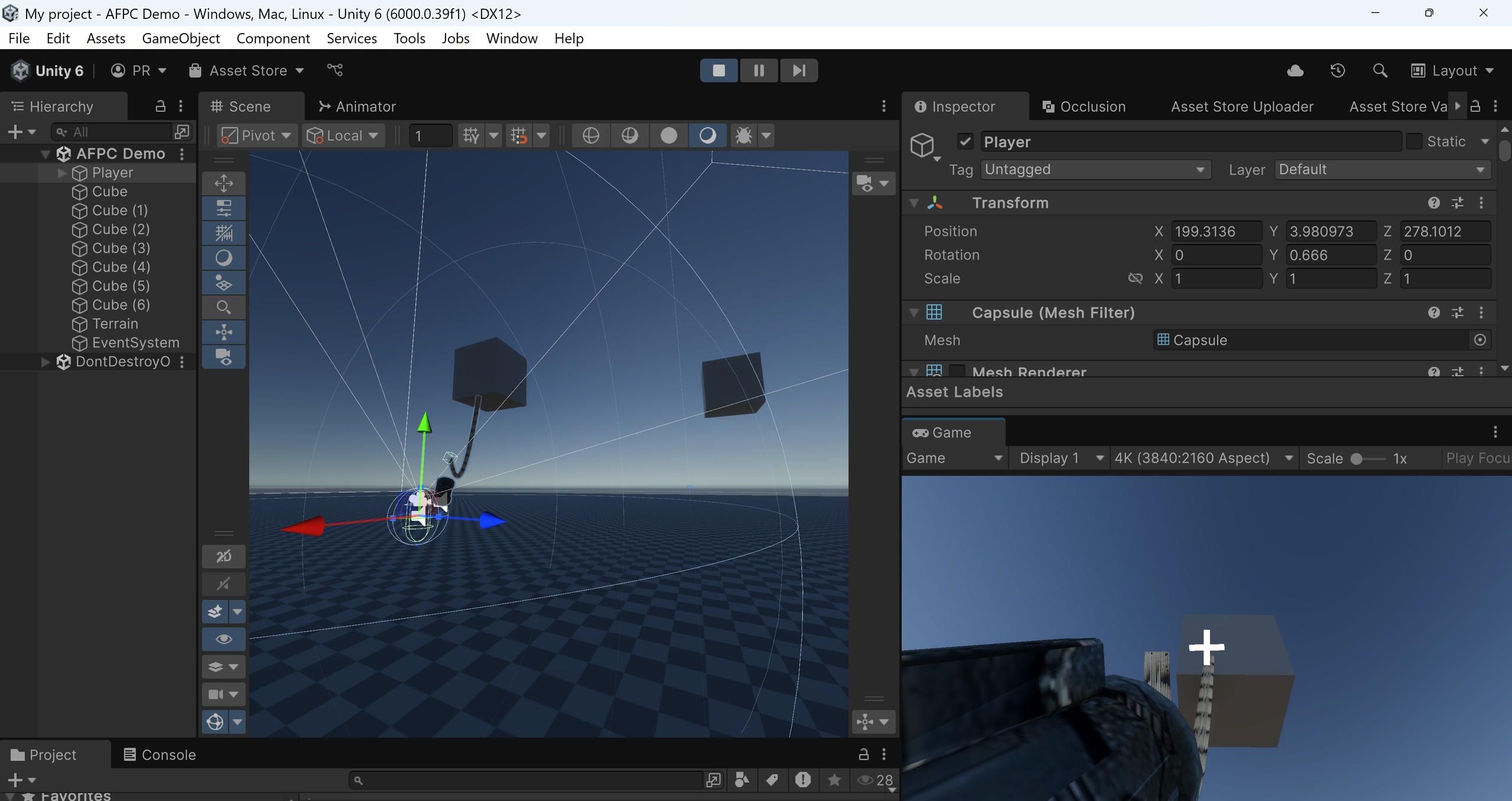Select the Move tool in scene toolbar
This screenshot has width=1512, height=801.
click(x=223, y=183)
